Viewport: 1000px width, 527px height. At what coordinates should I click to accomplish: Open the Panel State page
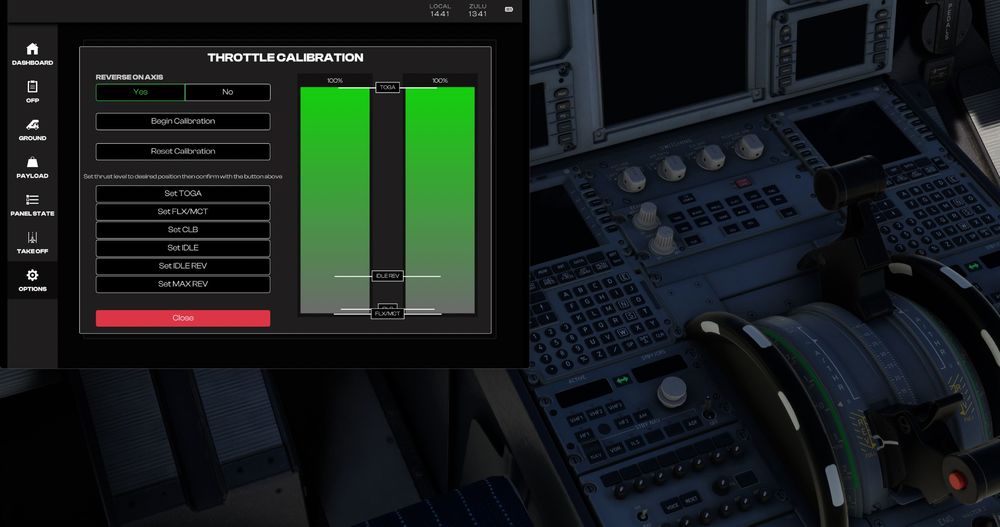point(32,204)
